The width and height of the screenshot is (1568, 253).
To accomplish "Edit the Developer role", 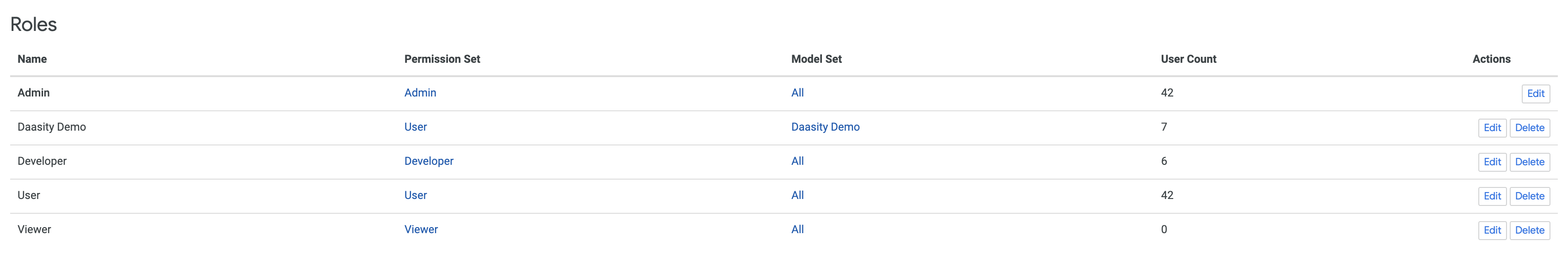I will (1492, 162).
